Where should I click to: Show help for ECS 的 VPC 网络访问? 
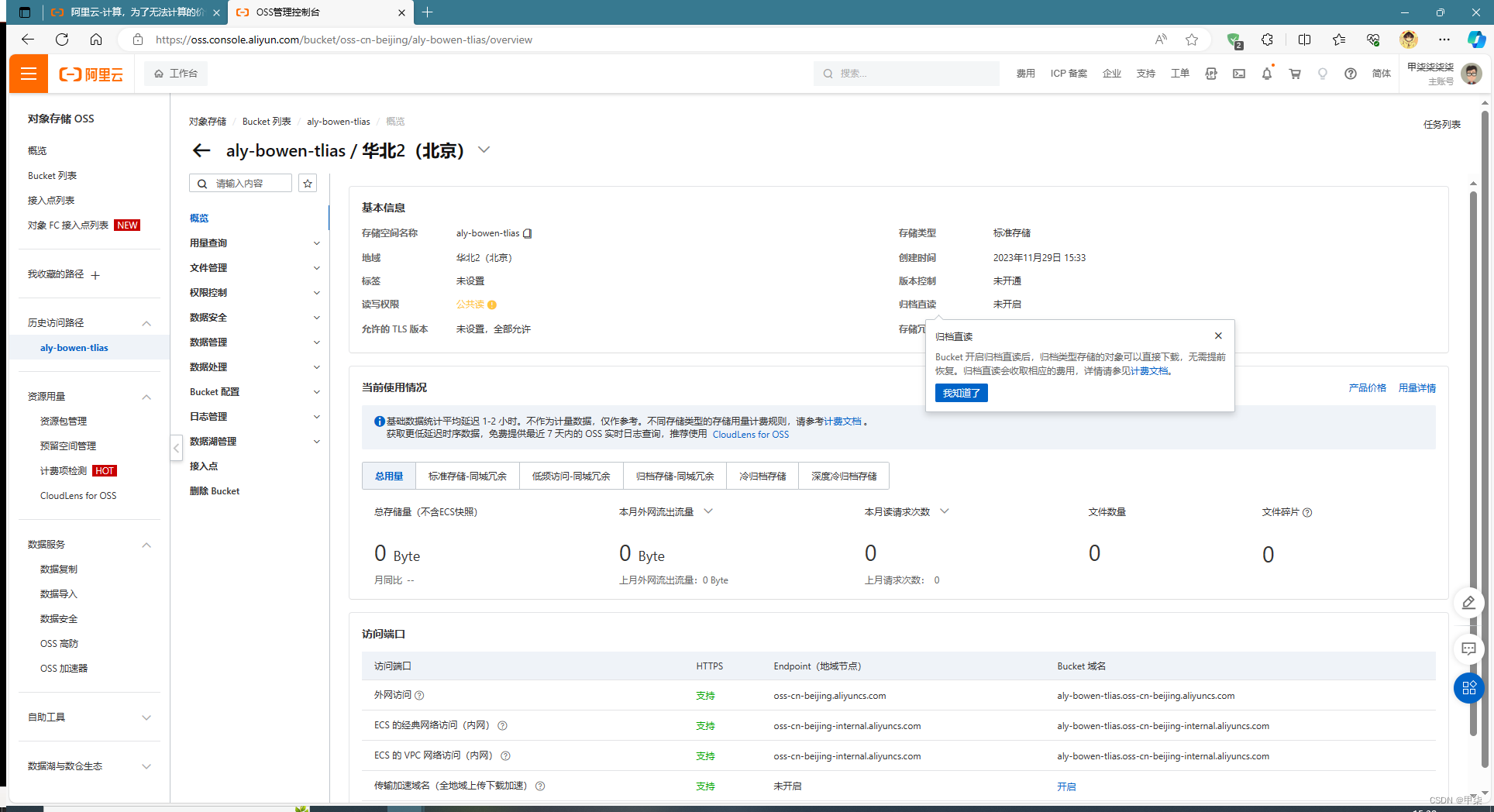(x=505, y=756)
